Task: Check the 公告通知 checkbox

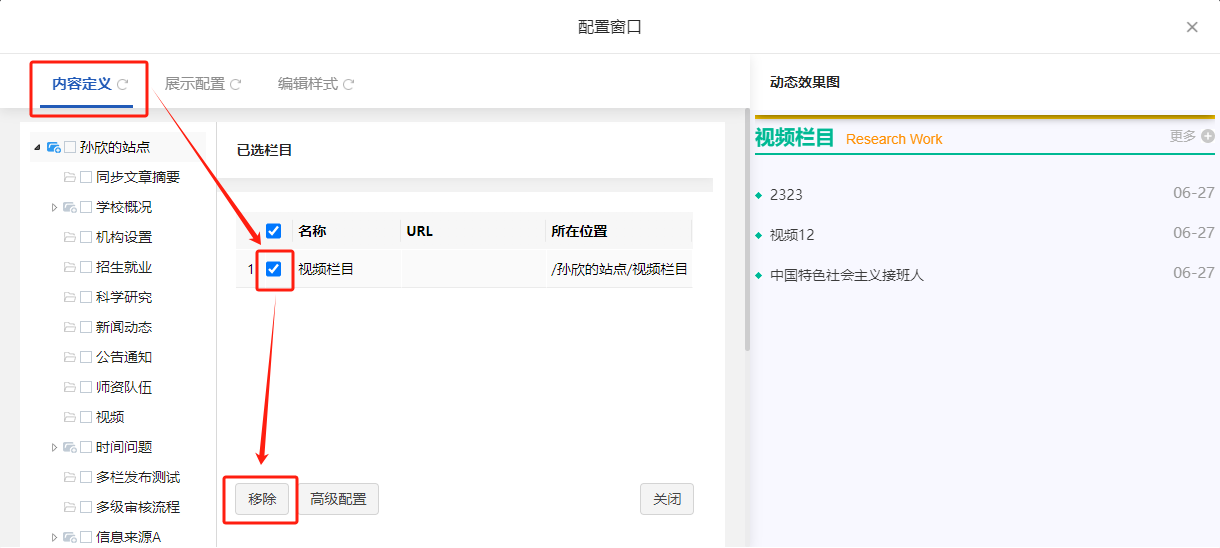Action: [86, 357]
